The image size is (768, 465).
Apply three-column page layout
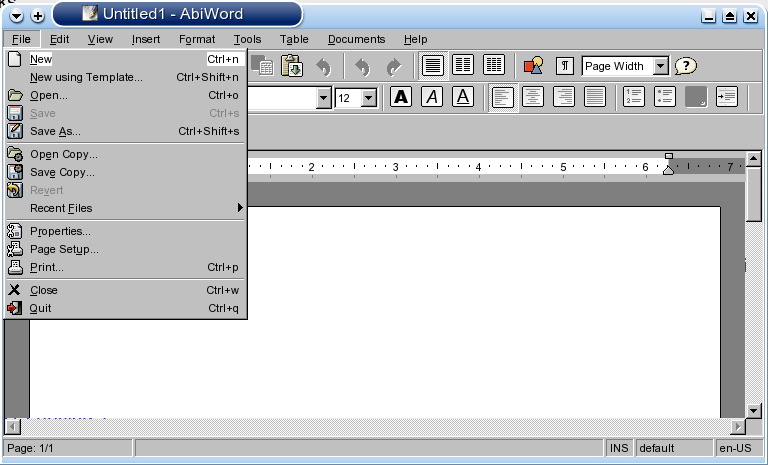pos(494,66)
